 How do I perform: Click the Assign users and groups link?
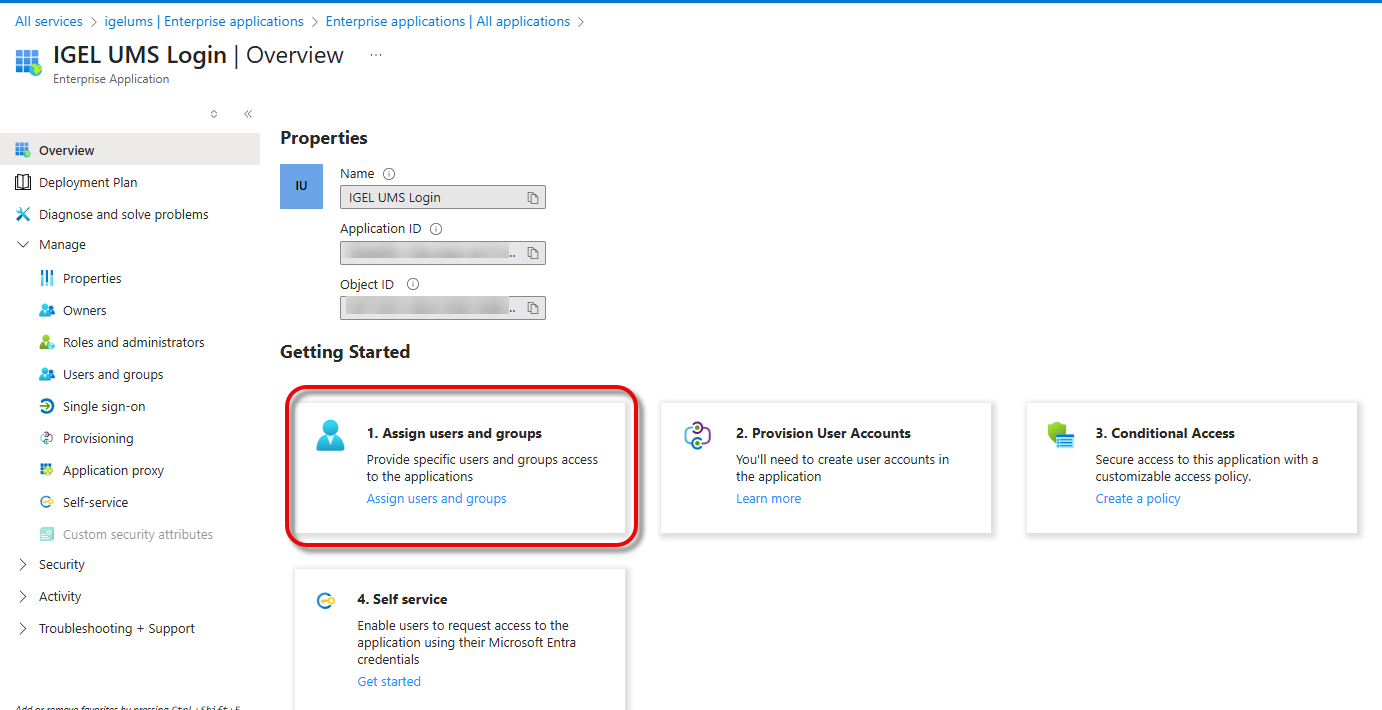[436, 498]
